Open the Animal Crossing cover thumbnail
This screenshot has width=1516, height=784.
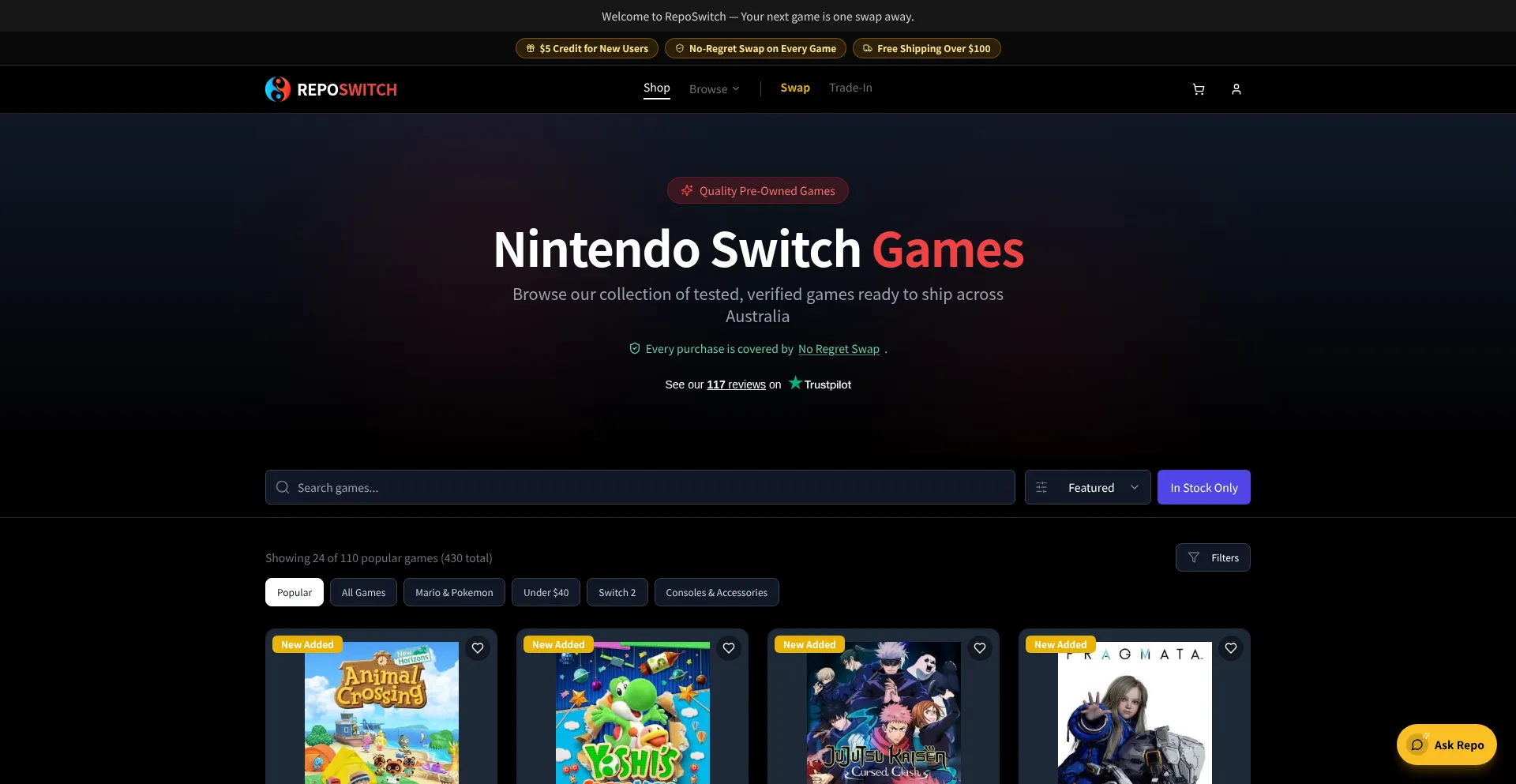(x=381, y=713)
